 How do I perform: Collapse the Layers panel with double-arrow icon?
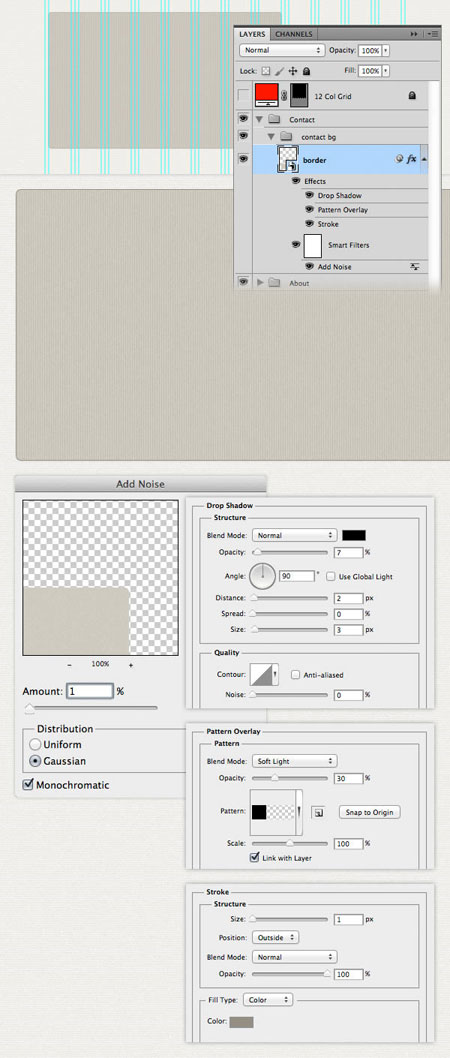(x=414, y=34)
